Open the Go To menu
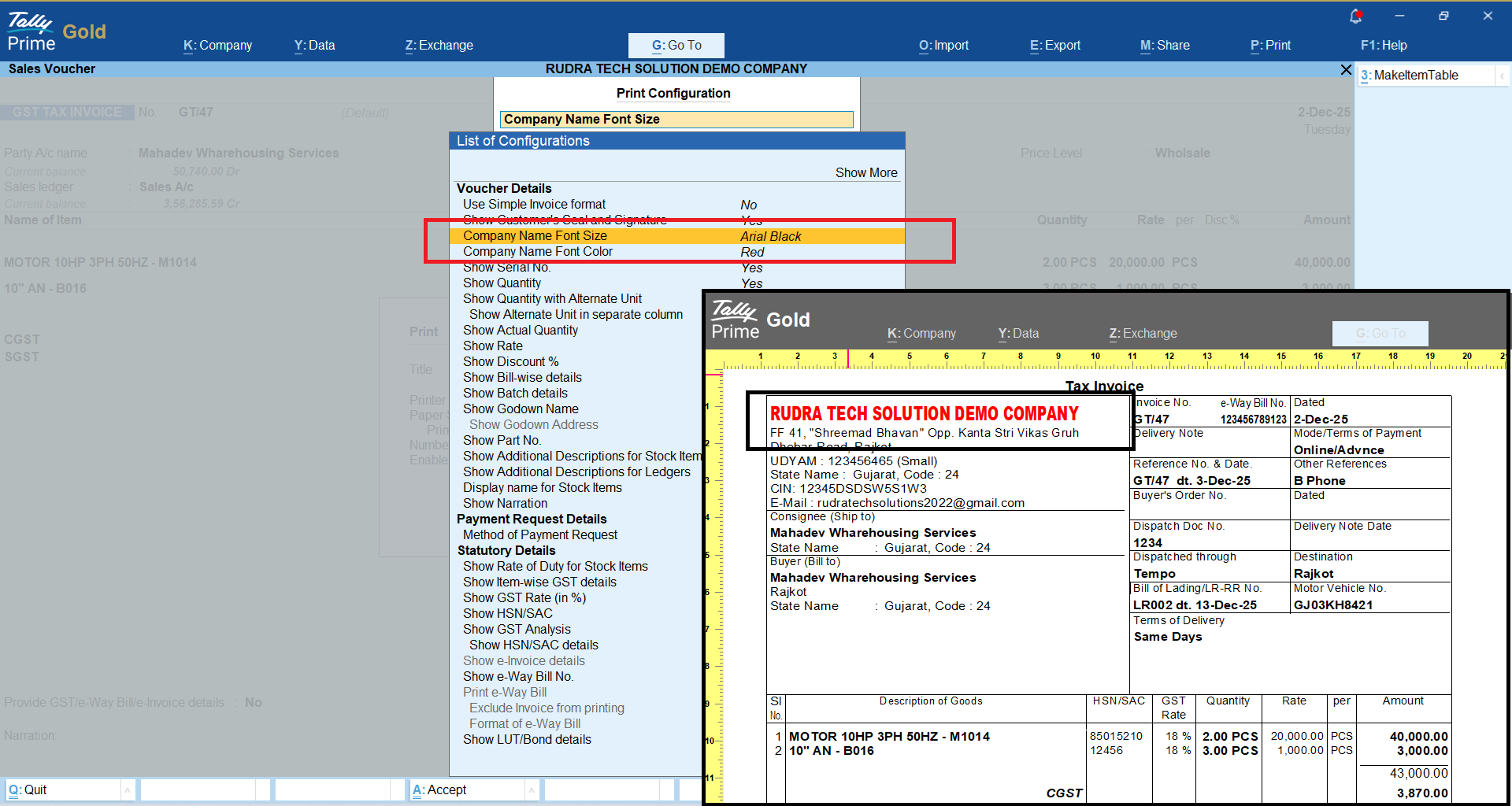Screen dimensions: 1512x806 676,46
